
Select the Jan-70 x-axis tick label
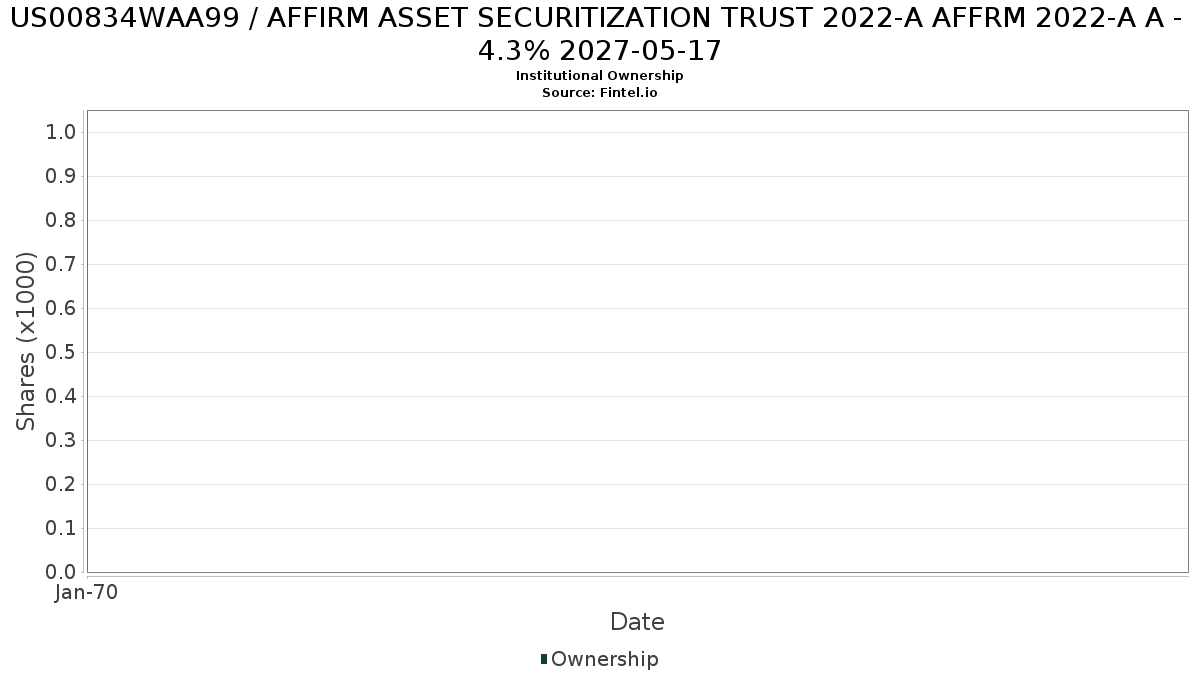87,592
